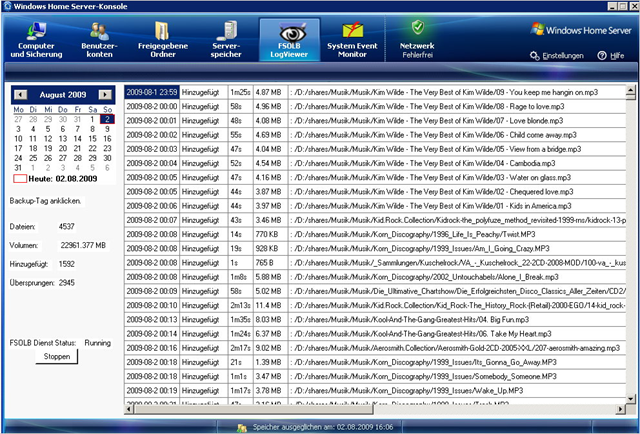Click the August 2009 calendar title
This screenshot has height=434, width=640.
(63, 95)
